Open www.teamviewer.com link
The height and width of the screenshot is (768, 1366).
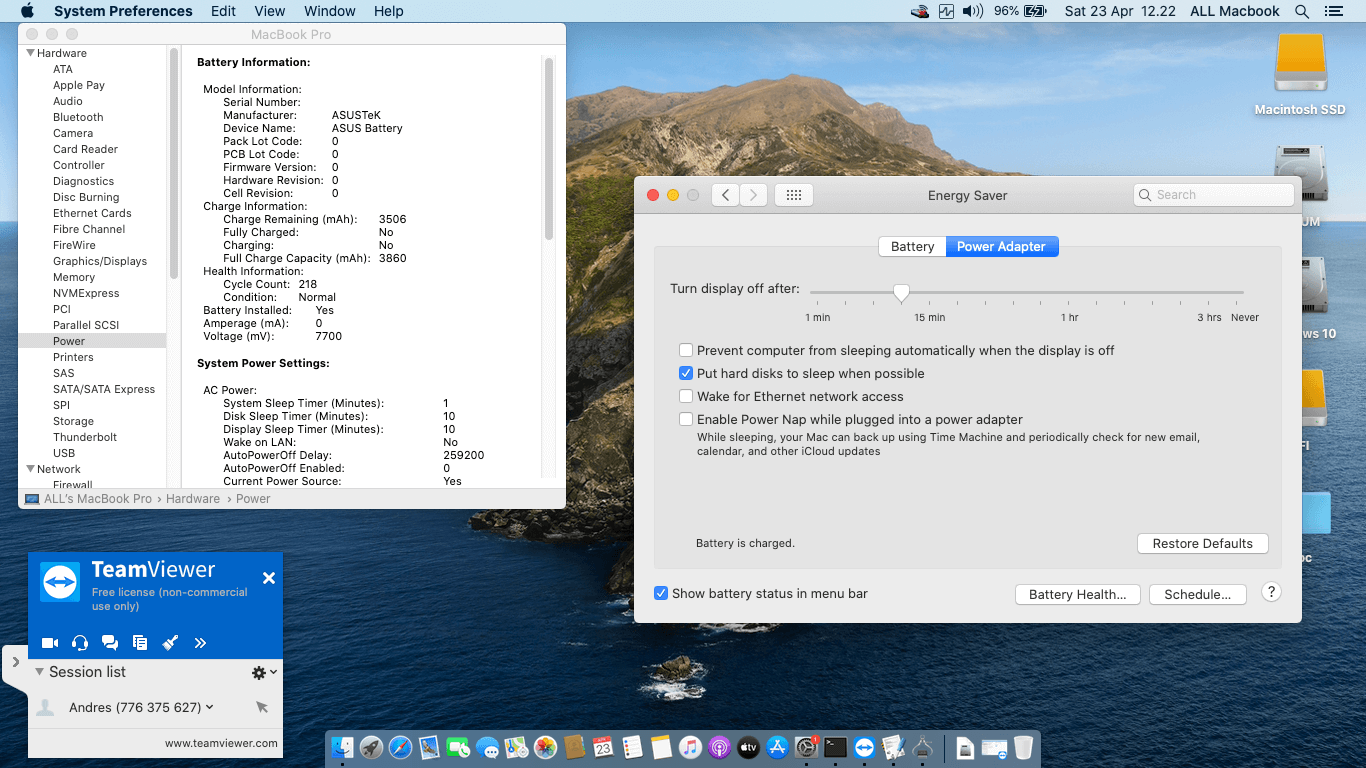[221, 743]
